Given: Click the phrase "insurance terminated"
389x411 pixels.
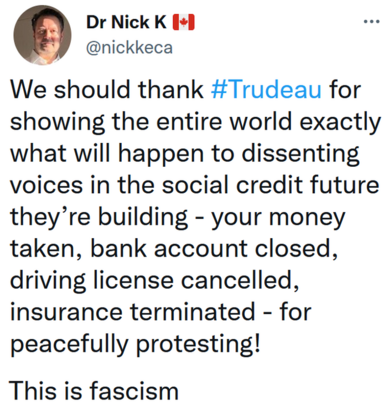Looking at the screenshot, I should click(133, 312).
